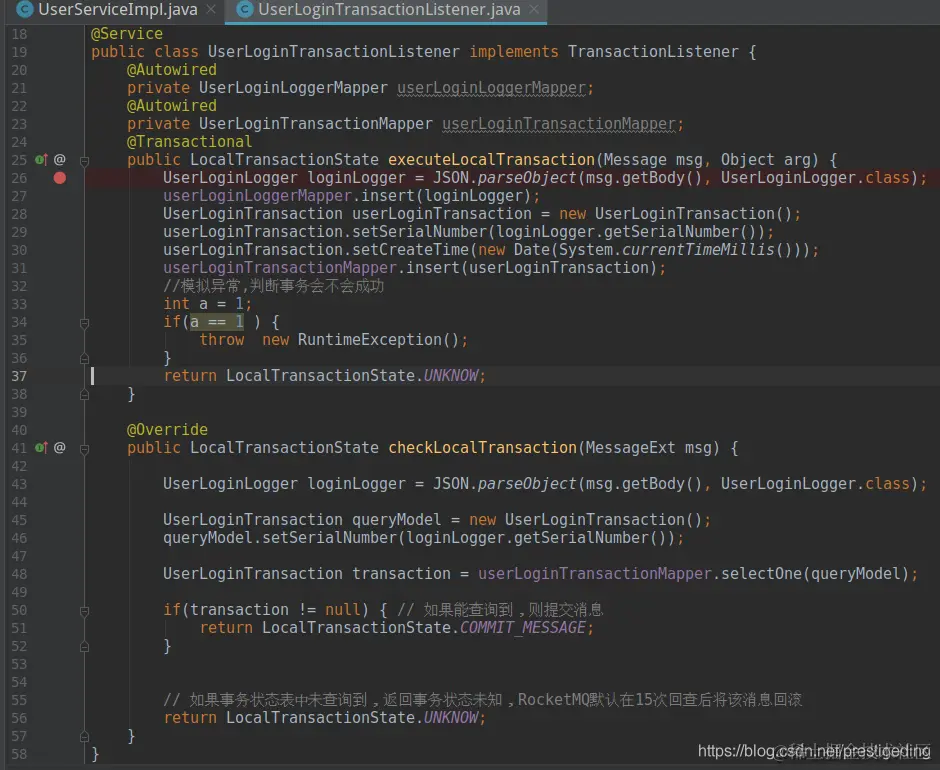Close the UserLoginTransactionListener.java tab
The height and width of the screenshot is (770, 940).
click(x=534, y=10)
